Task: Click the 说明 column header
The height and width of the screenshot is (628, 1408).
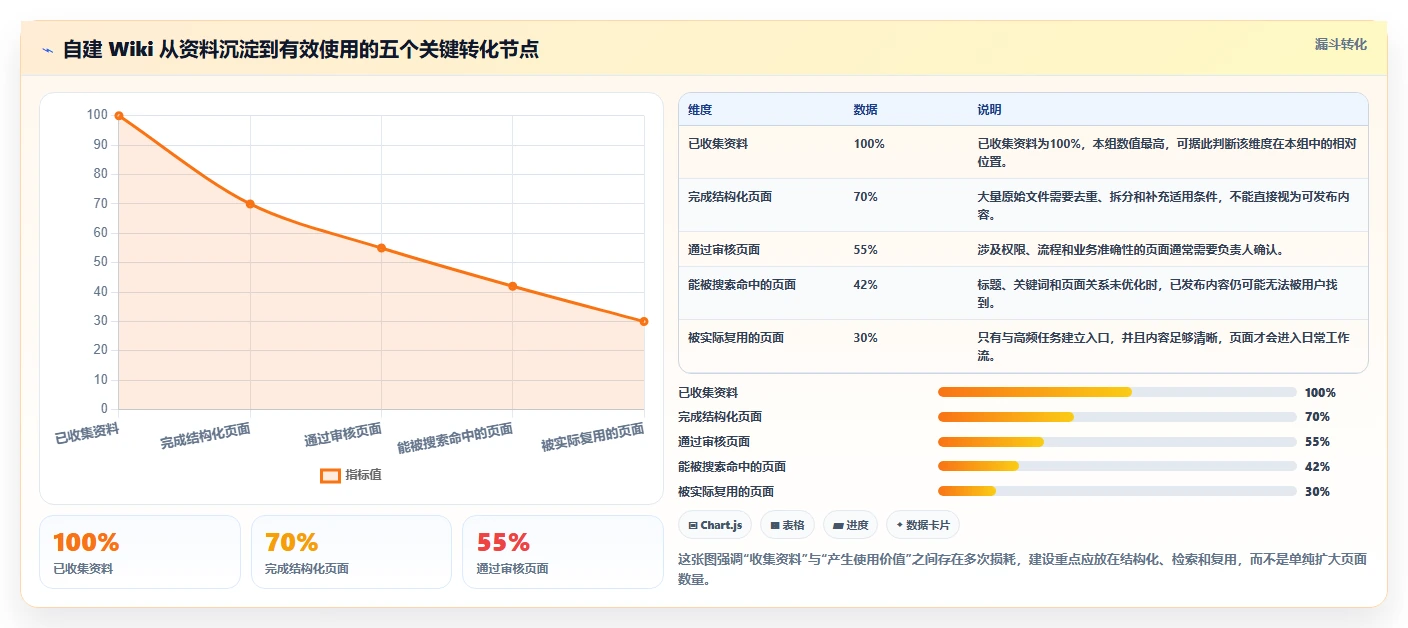Action: click(x=989, y=110)
